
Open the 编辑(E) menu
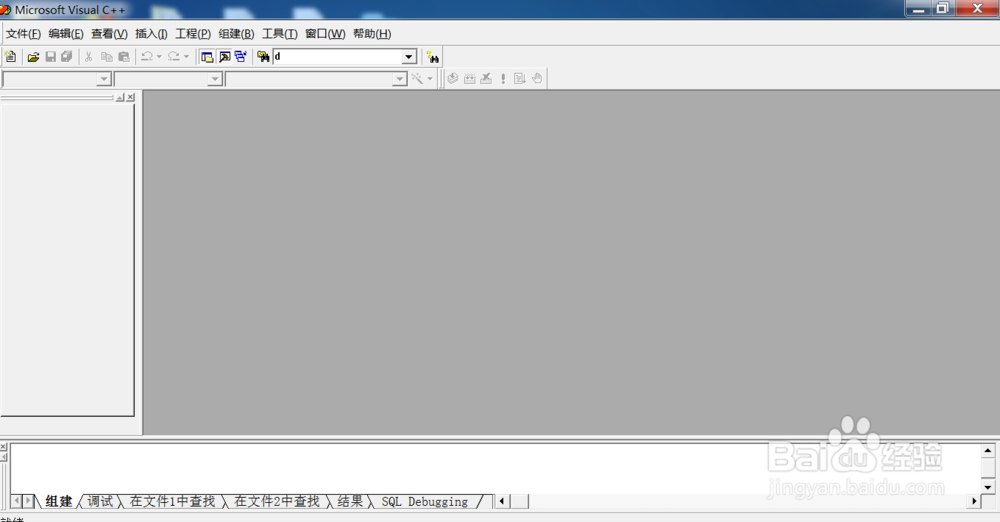(66, 34)
